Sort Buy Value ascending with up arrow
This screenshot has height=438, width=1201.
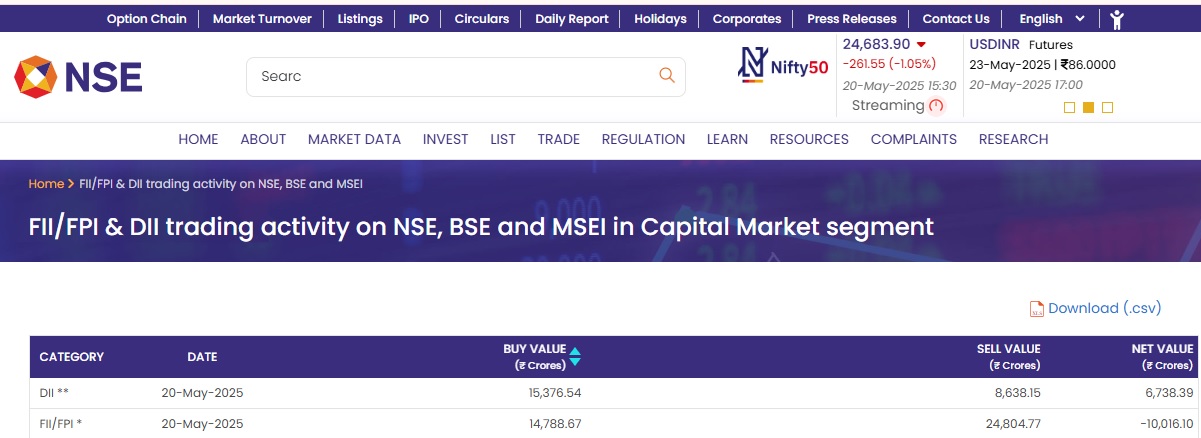(575, 350)
